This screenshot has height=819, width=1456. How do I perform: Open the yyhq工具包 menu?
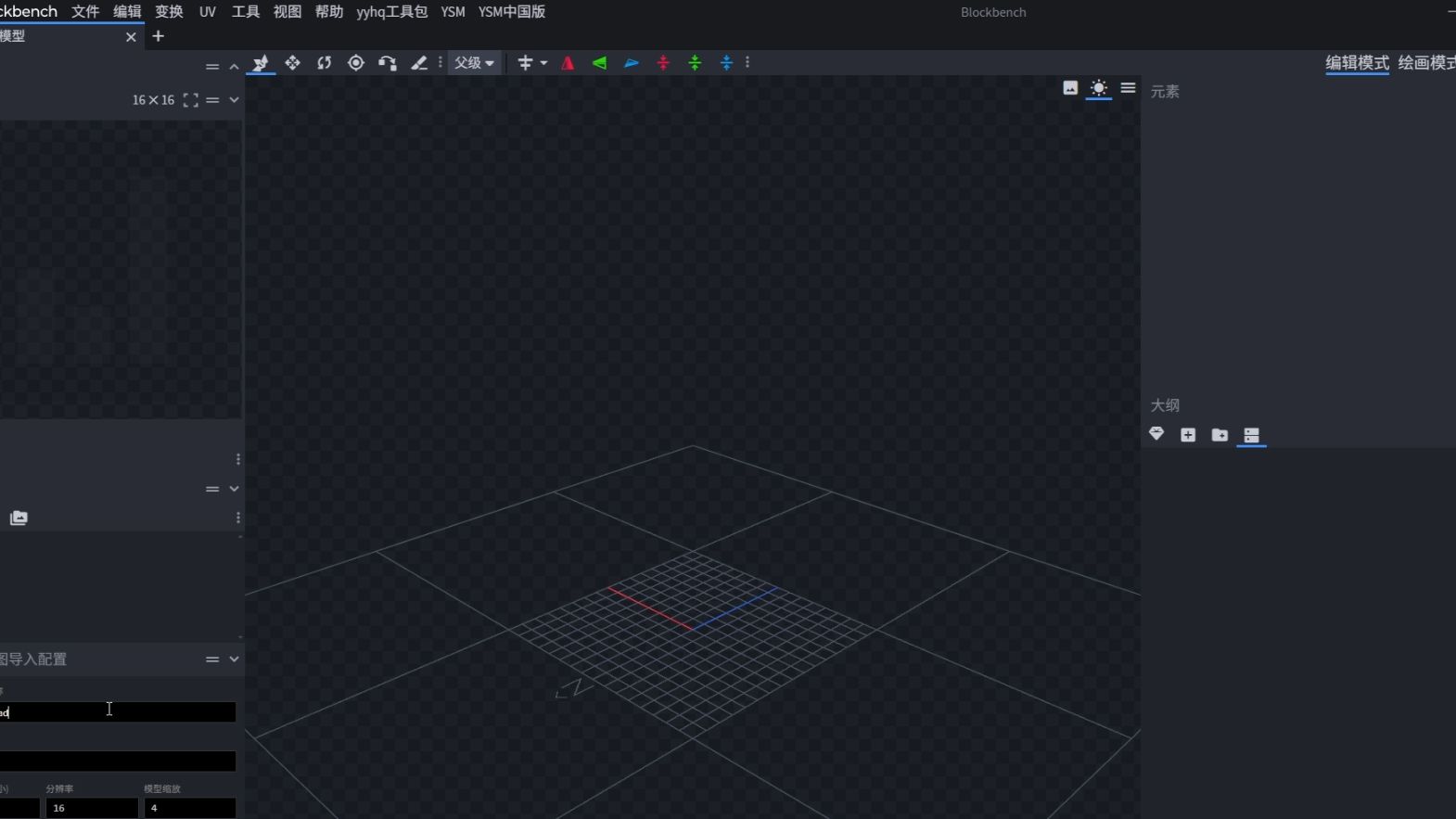click(x=392, y=12)
